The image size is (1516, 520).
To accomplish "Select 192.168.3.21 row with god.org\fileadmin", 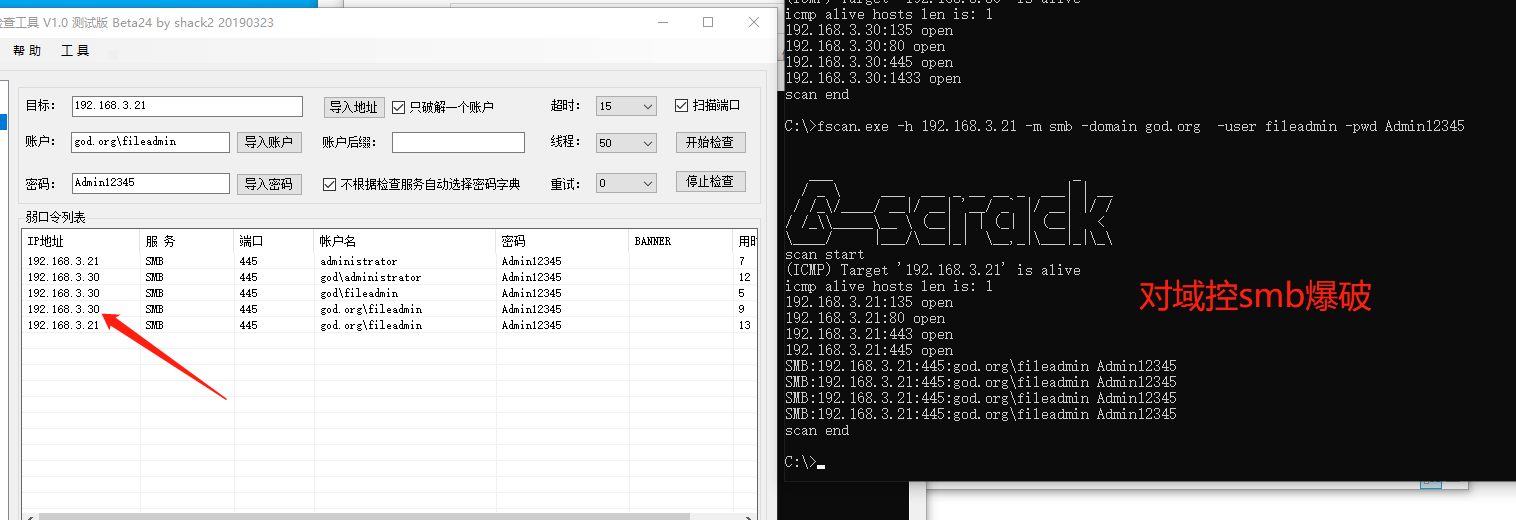I will [x=391, y=325].
